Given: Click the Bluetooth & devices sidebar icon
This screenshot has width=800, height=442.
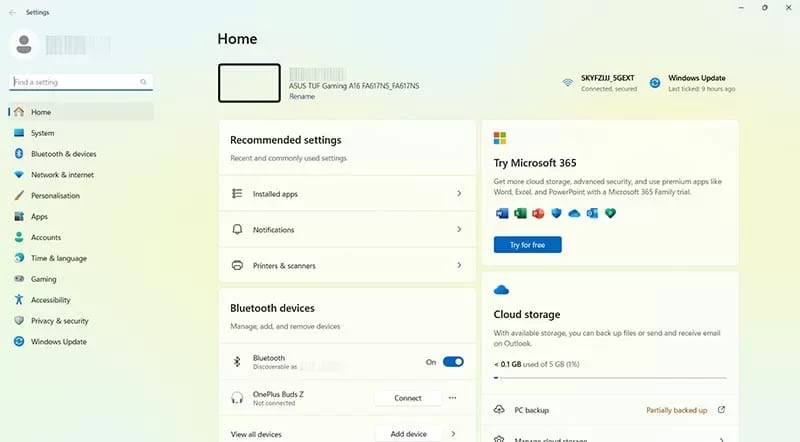Looking at the screenshot, I should click(19, 154).
